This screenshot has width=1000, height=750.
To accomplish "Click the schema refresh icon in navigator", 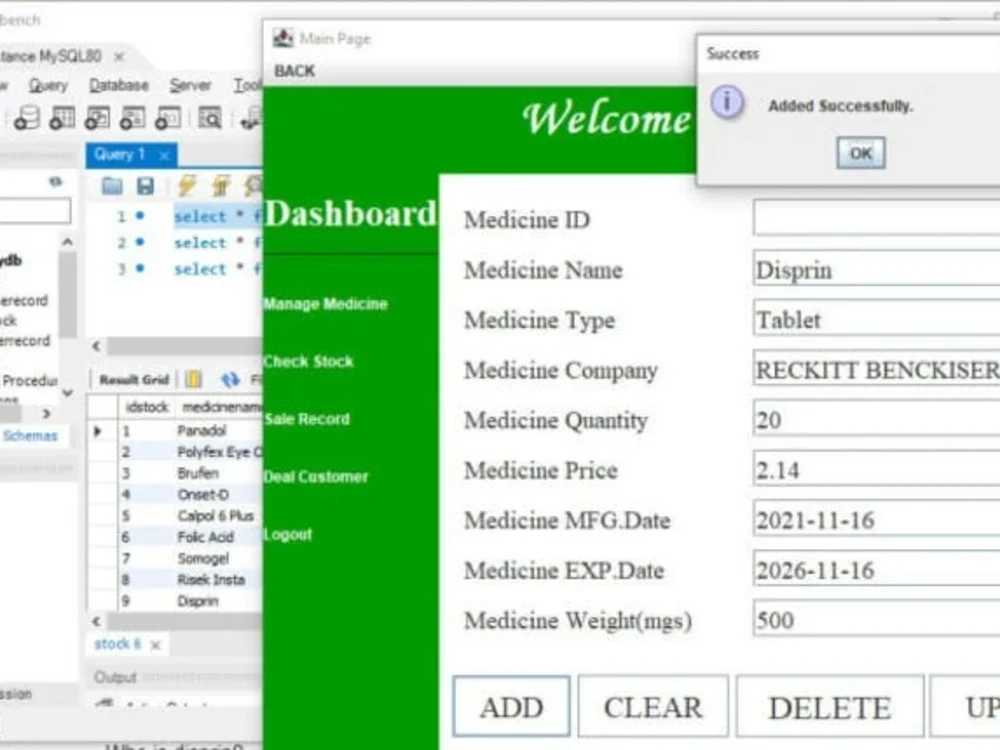I will [x=56, y=182].
